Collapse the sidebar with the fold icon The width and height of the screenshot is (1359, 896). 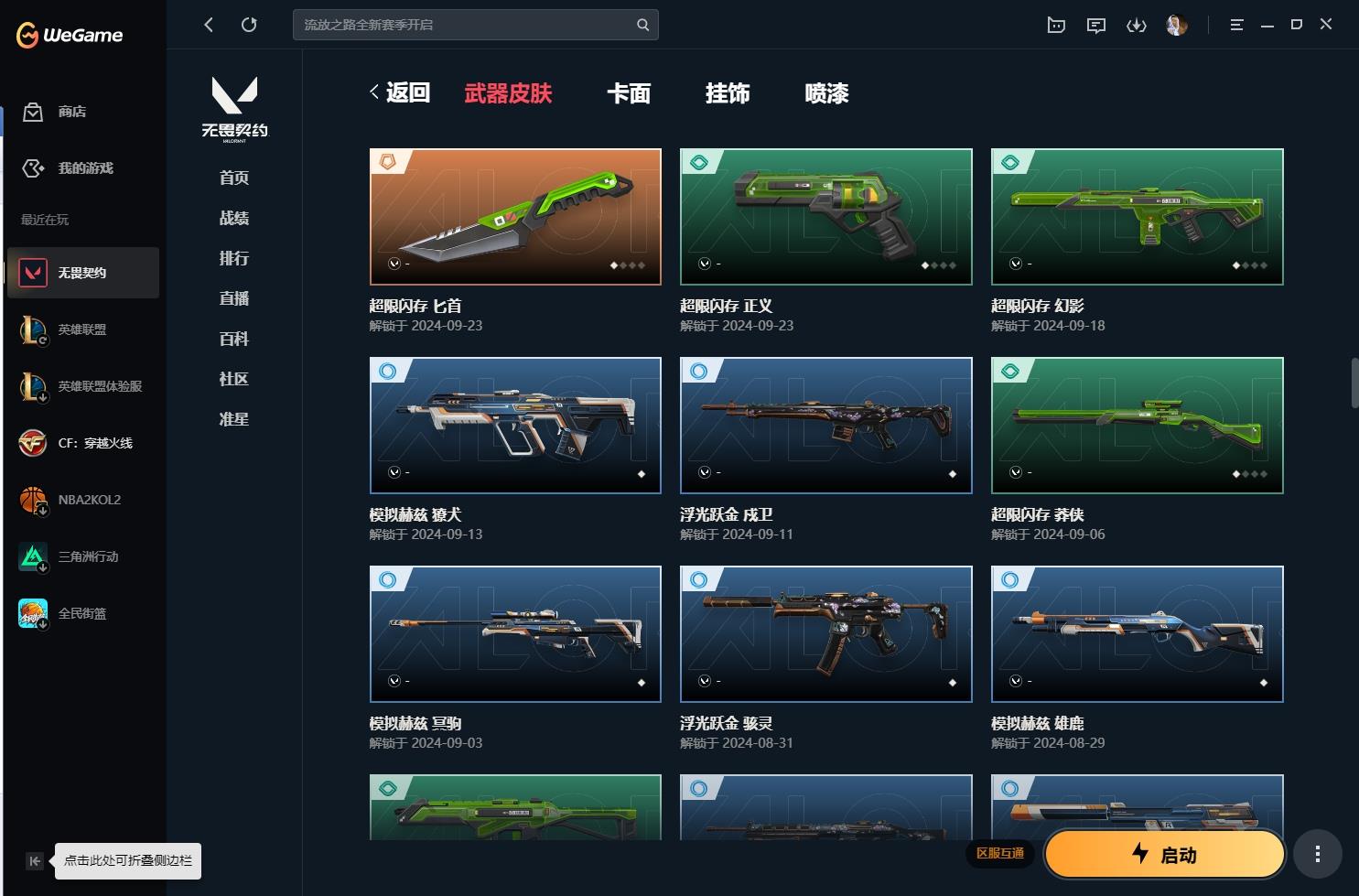tap(35, 860)
